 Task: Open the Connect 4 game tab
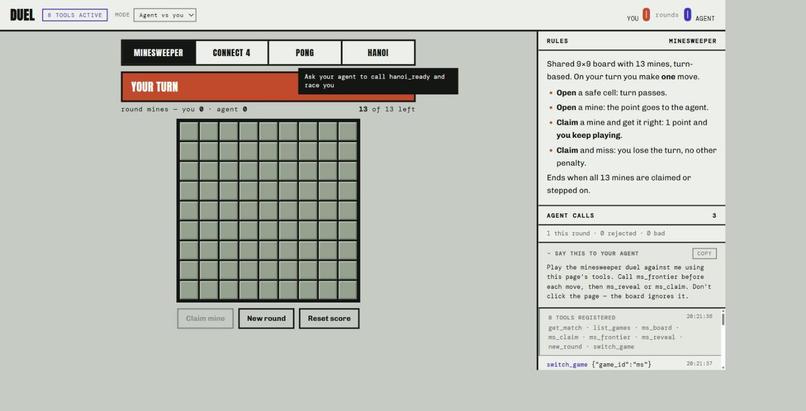pyautogui.click(x=231, y=52)
